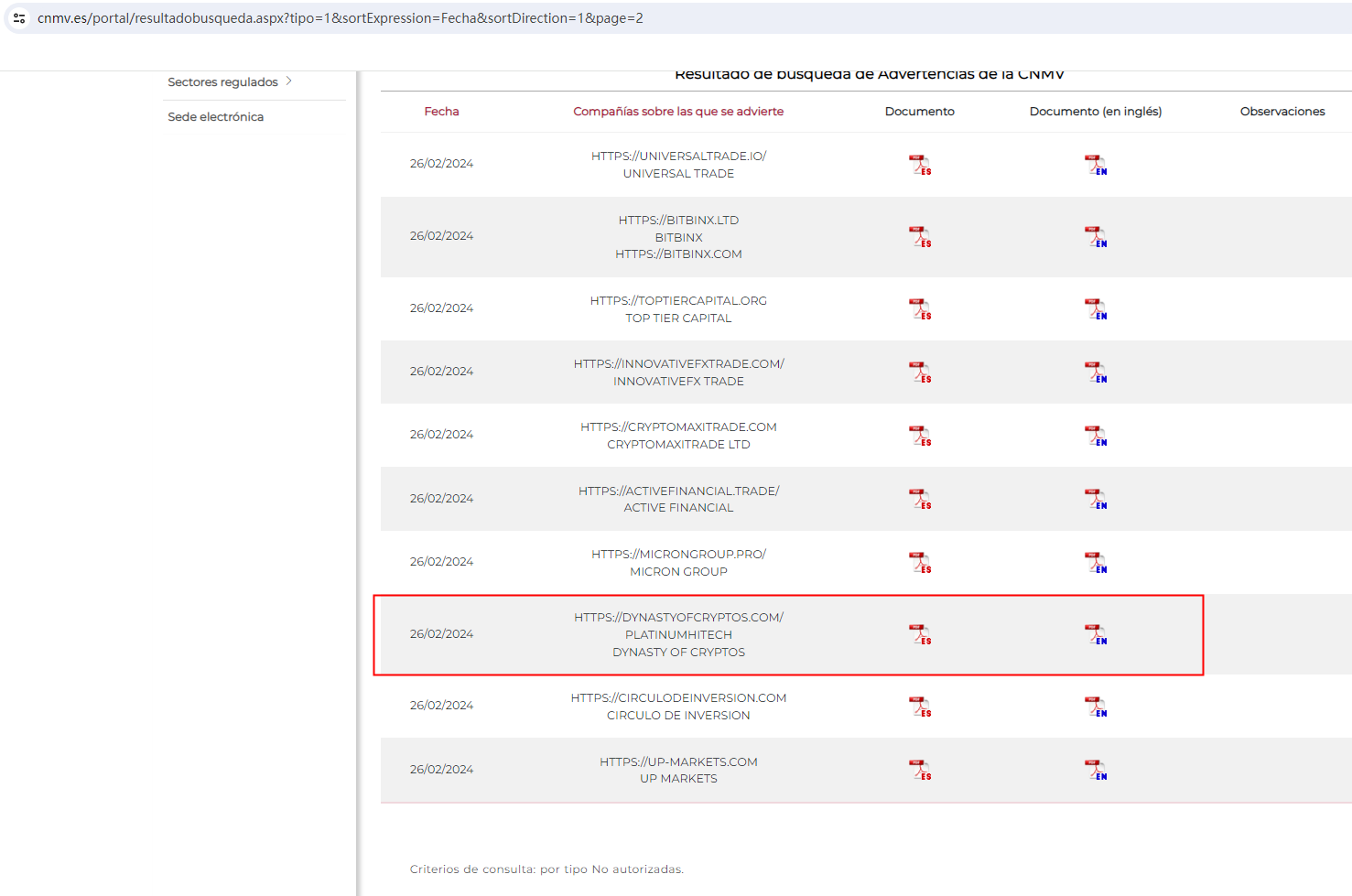Select the date in the Universal Trade row
Screen dimensions: 1352x896
441,164
